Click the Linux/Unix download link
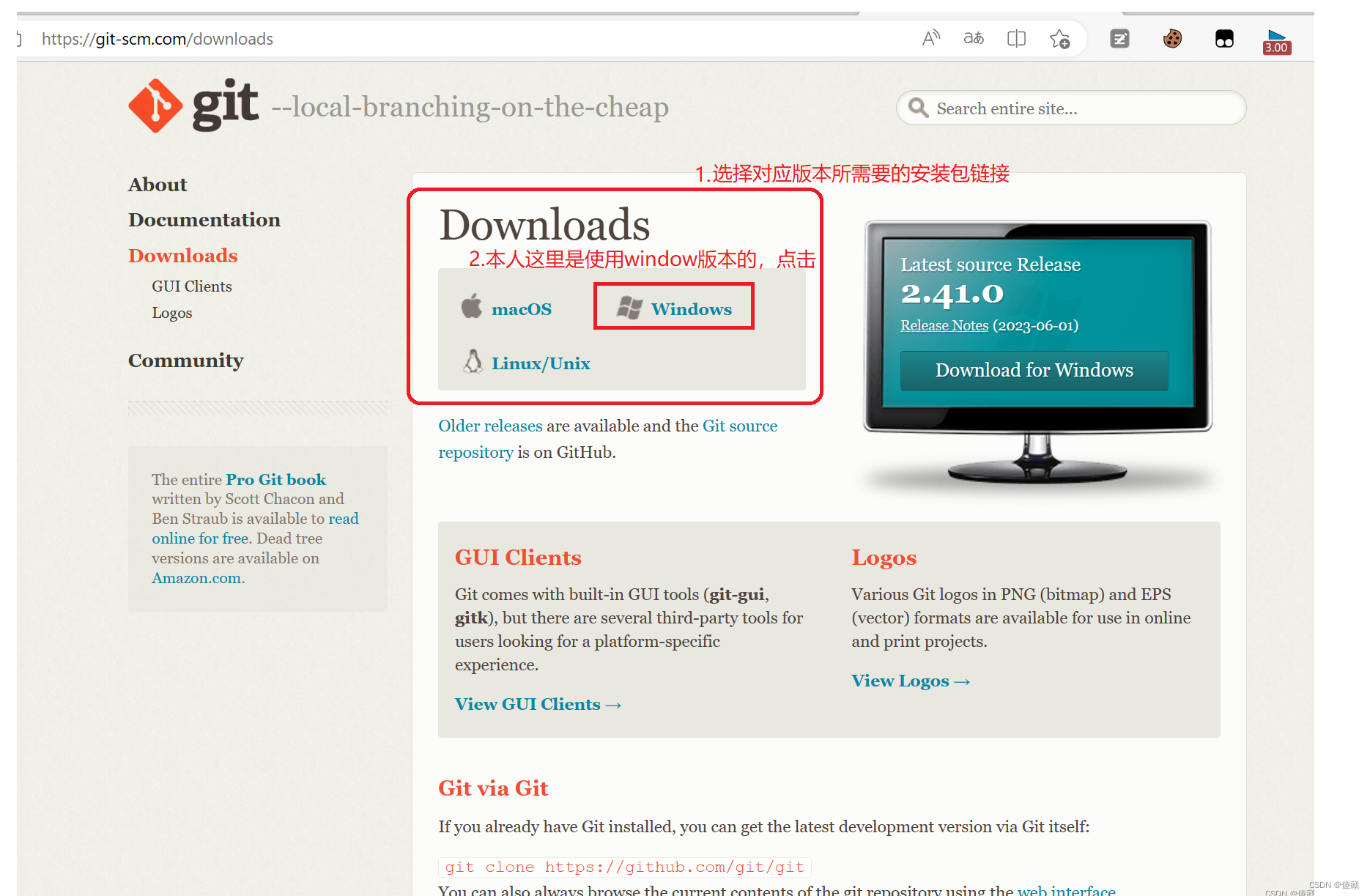The width and height of the screenshot is (1370, 896). point(541,363)
